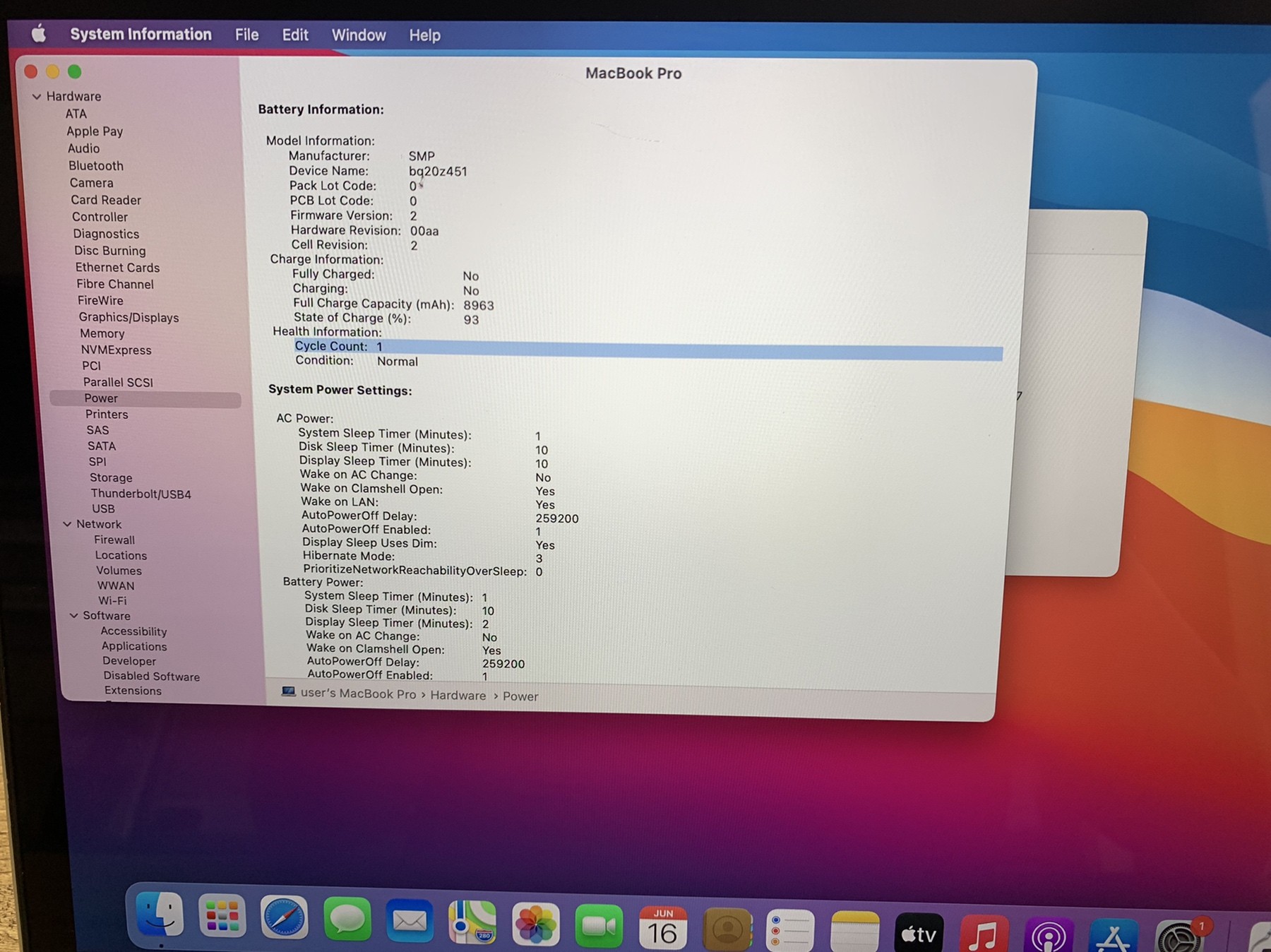Select USB in the sidebar

[103, 508]
